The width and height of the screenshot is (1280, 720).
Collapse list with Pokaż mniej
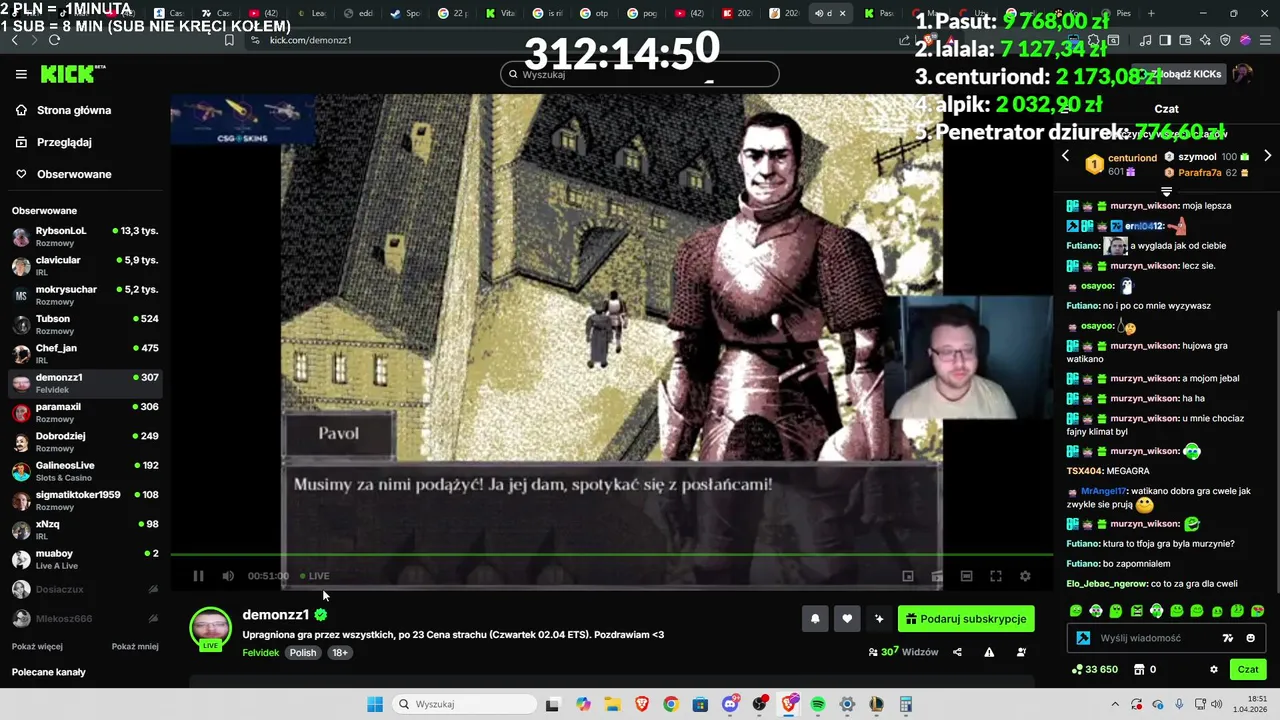(x=135, y=646)
